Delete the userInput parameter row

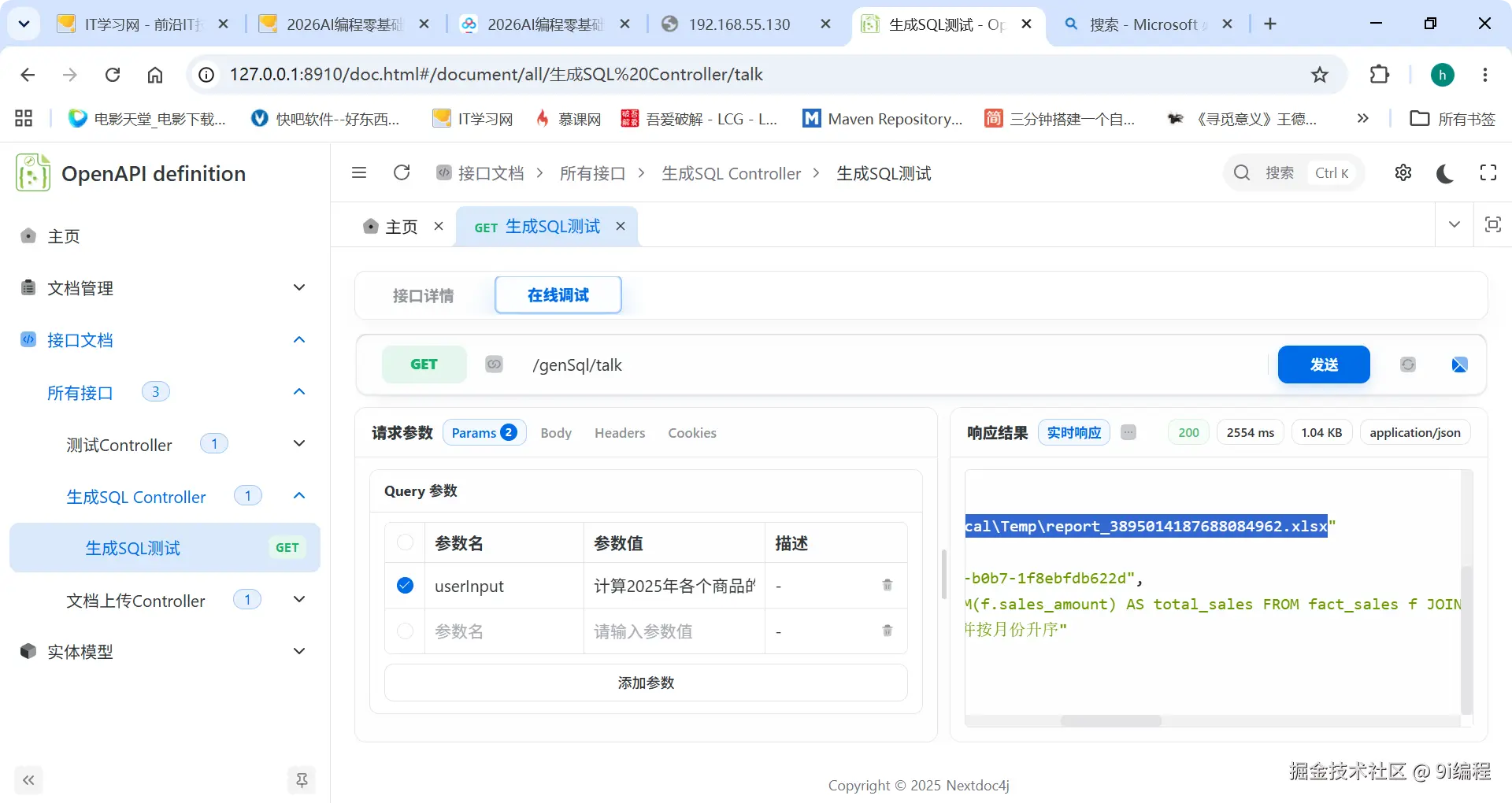tap(888, 585)
